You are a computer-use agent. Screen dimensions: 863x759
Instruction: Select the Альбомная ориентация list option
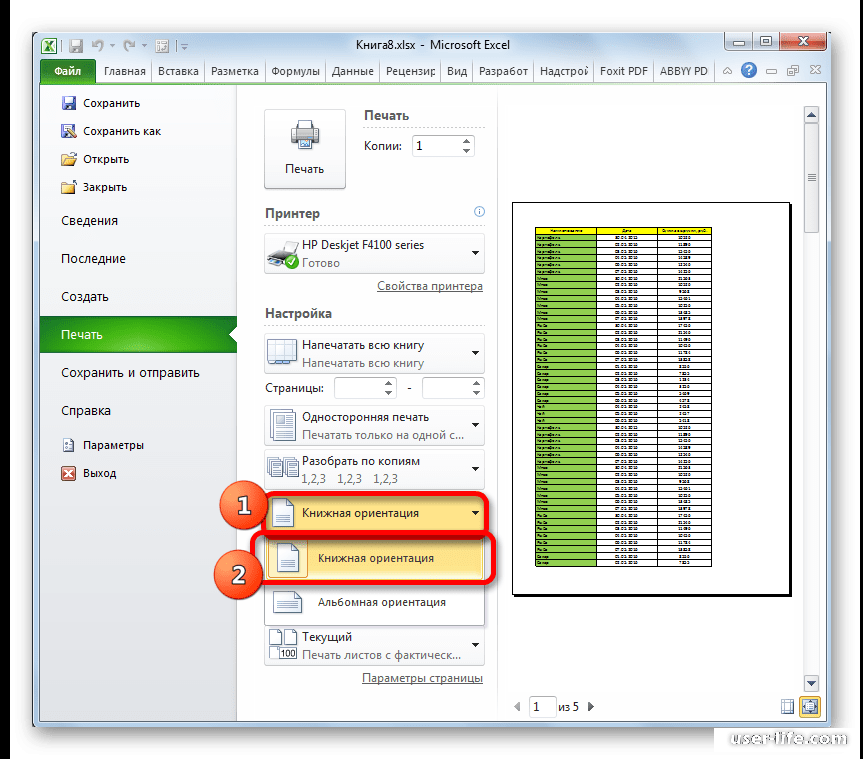[374, 602]
